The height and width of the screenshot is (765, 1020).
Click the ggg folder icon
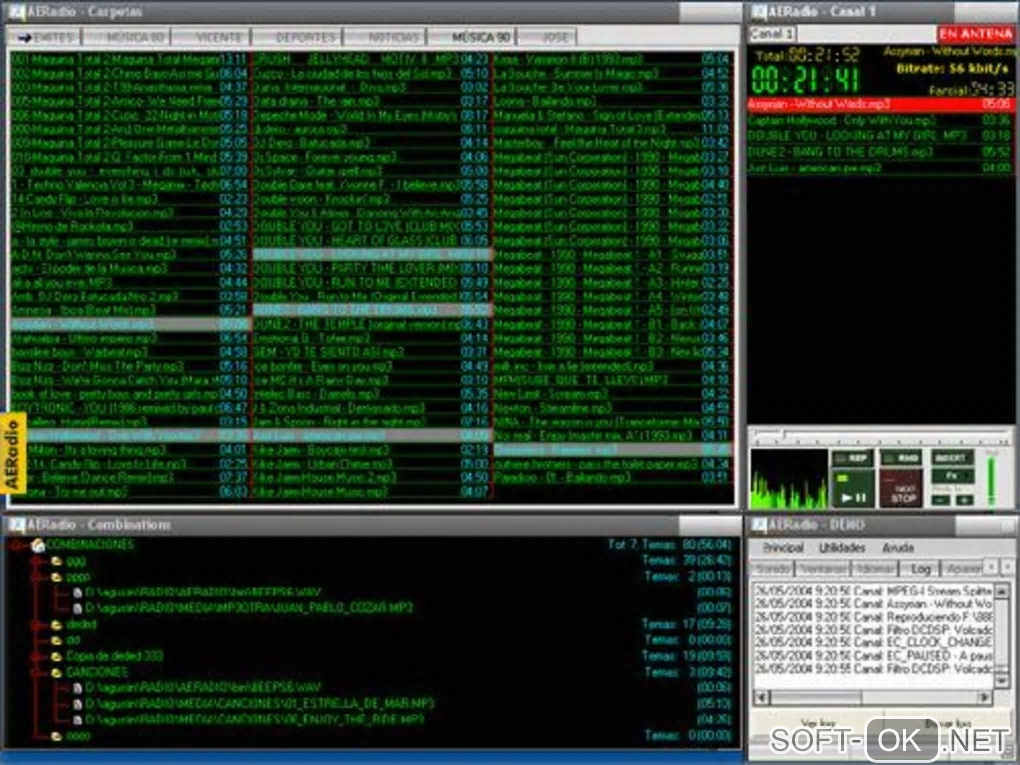click(57, 561)
